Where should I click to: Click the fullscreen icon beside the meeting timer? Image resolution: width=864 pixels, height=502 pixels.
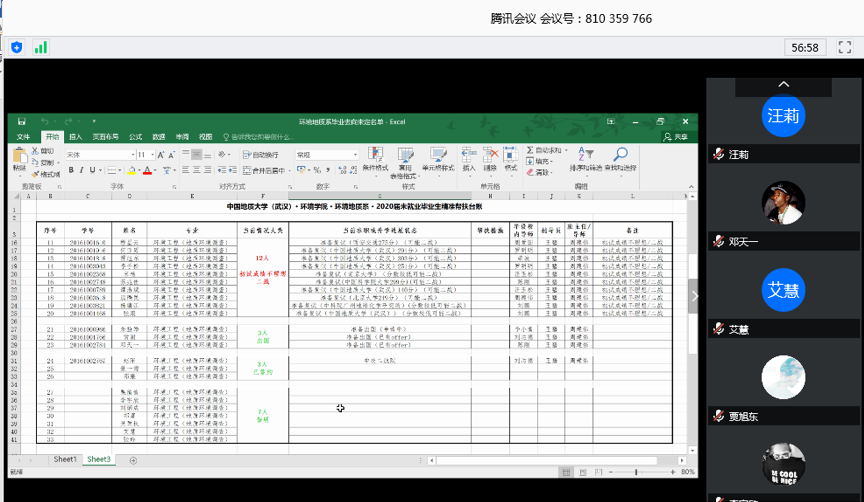845,47
